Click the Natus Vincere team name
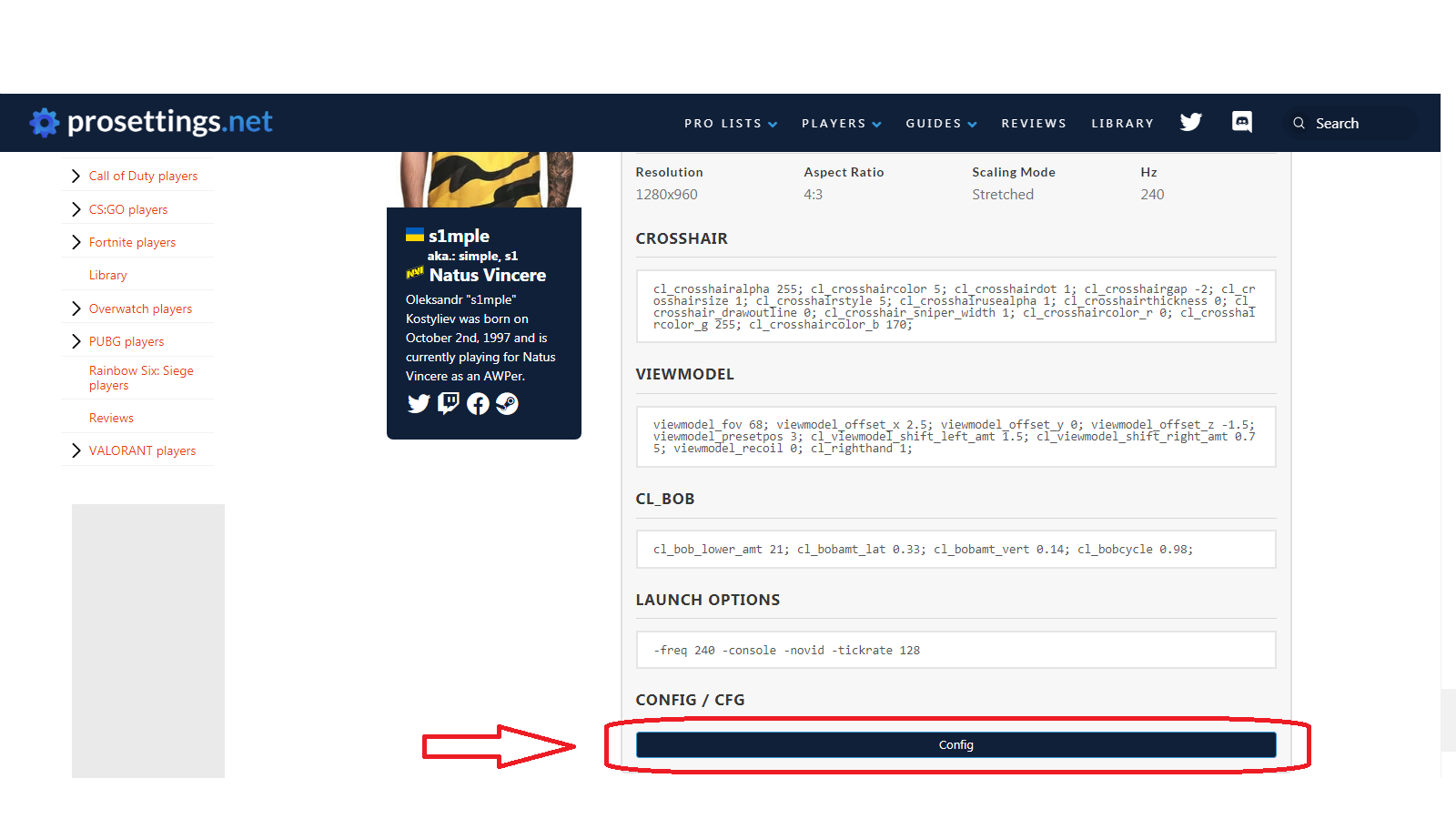Image resolution: width=1456 pixels, height=819 pixels. 488,275
